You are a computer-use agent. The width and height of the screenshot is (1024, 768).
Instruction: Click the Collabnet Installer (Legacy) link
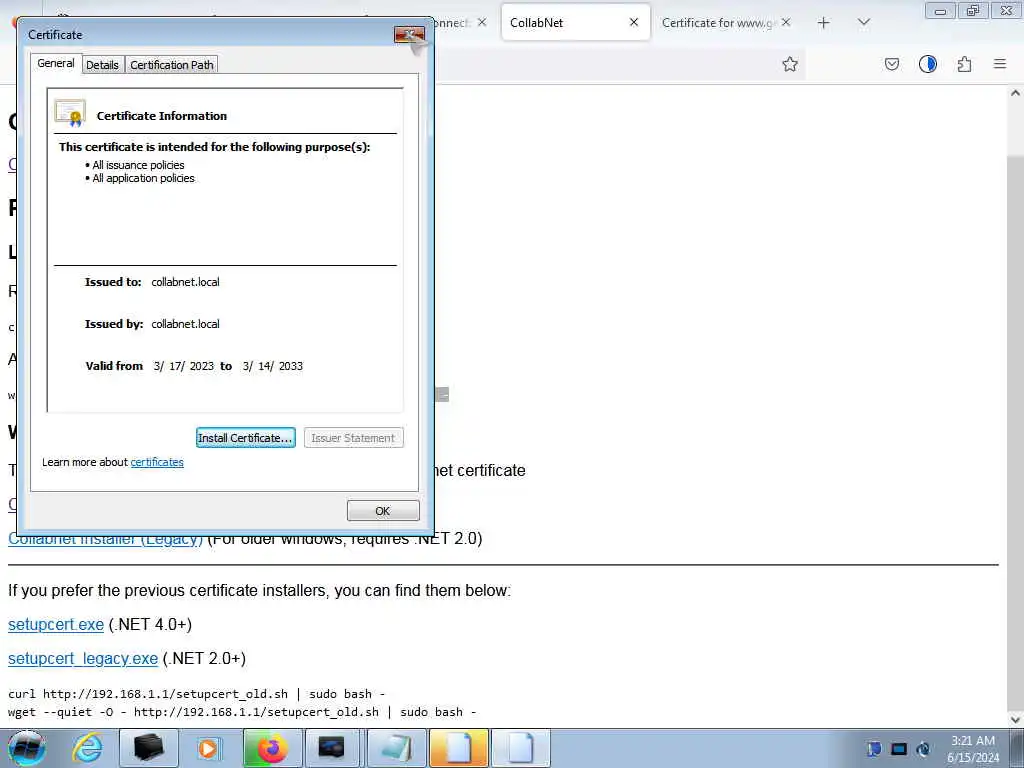click(x=105, y=539)
